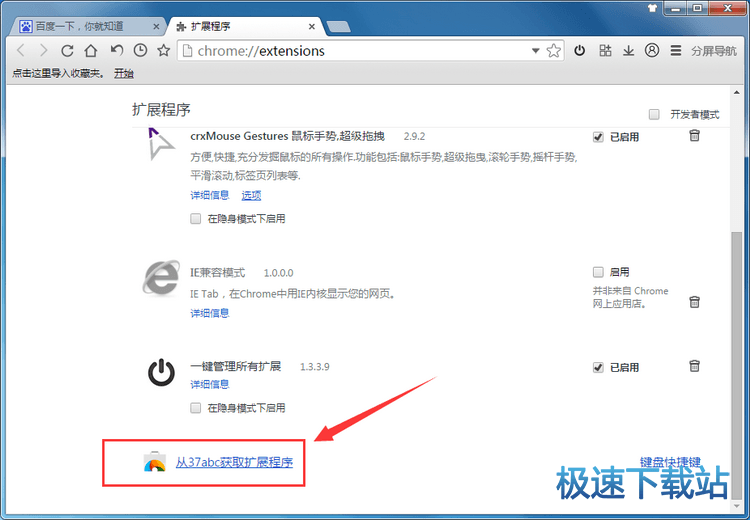
Task: Open the downloads arrow icon
Action: point(629,50)
